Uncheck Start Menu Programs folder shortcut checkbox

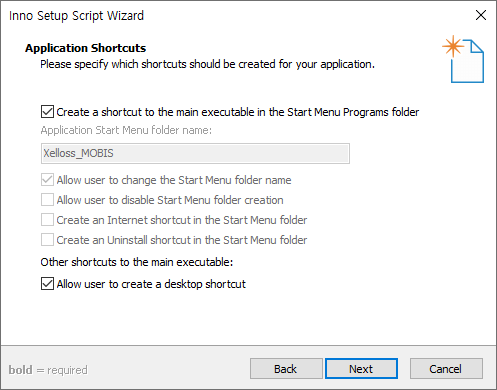click(x=47, y=112)
